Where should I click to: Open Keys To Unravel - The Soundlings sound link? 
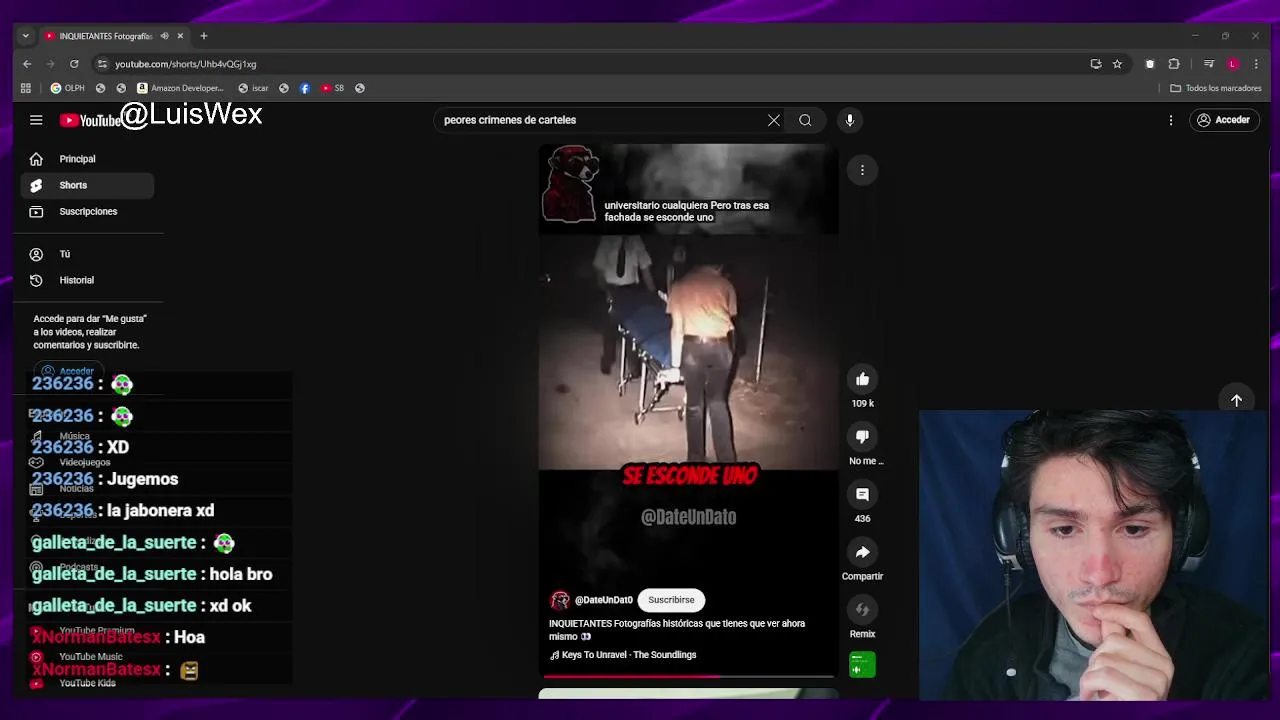pyautogui.click(x=623, y=655)
